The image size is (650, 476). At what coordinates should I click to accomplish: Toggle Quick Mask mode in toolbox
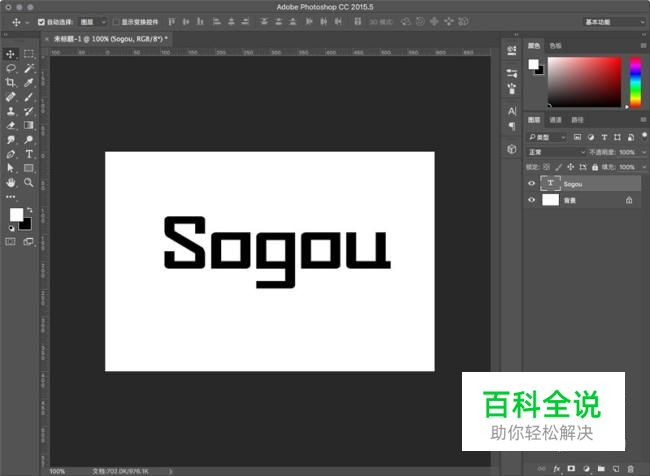(11, 241)
